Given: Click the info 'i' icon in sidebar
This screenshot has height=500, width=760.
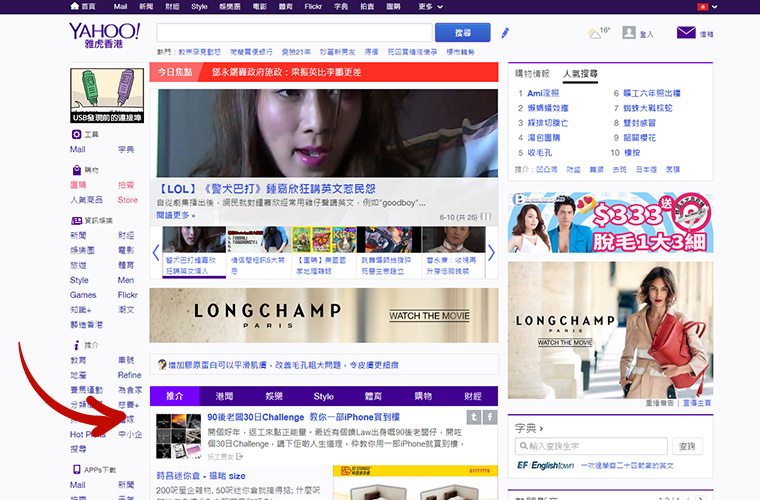Looking at the screenshot, I should [x=77, y=345].
